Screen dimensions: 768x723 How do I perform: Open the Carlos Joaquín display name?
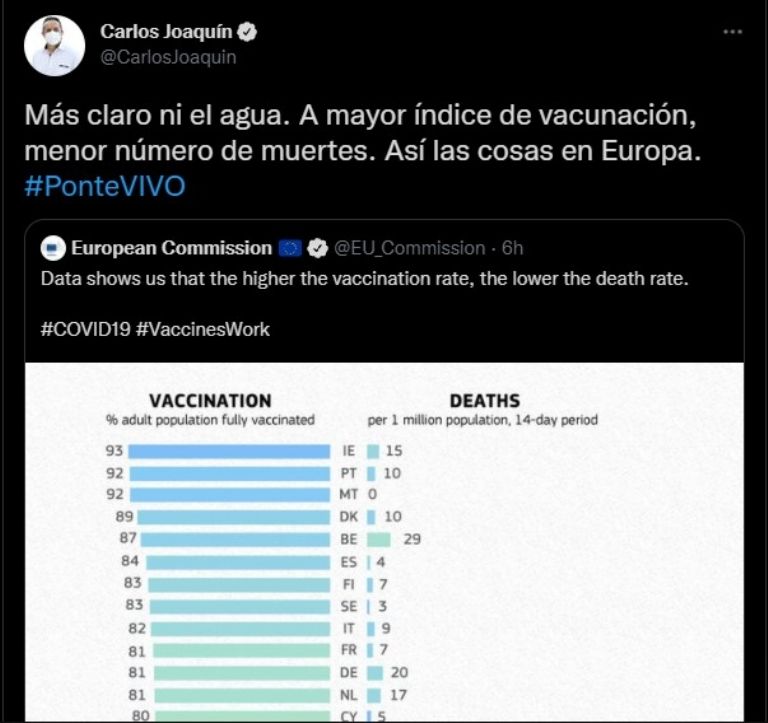pos(166,31)
